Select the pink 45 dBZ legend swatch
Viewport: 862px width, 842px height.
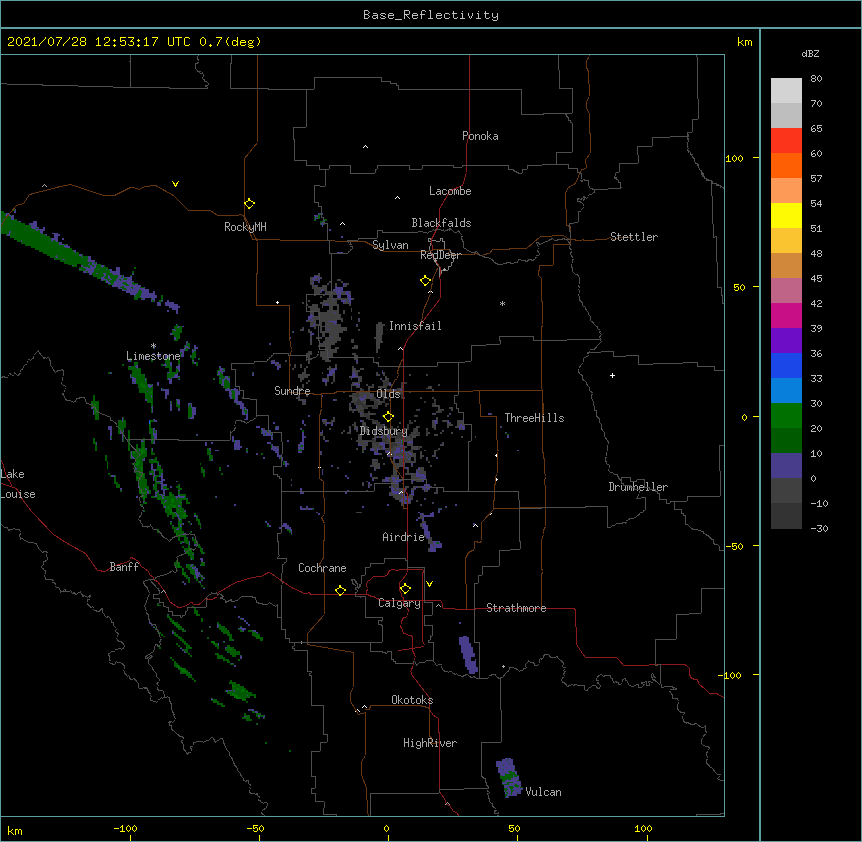786,290
